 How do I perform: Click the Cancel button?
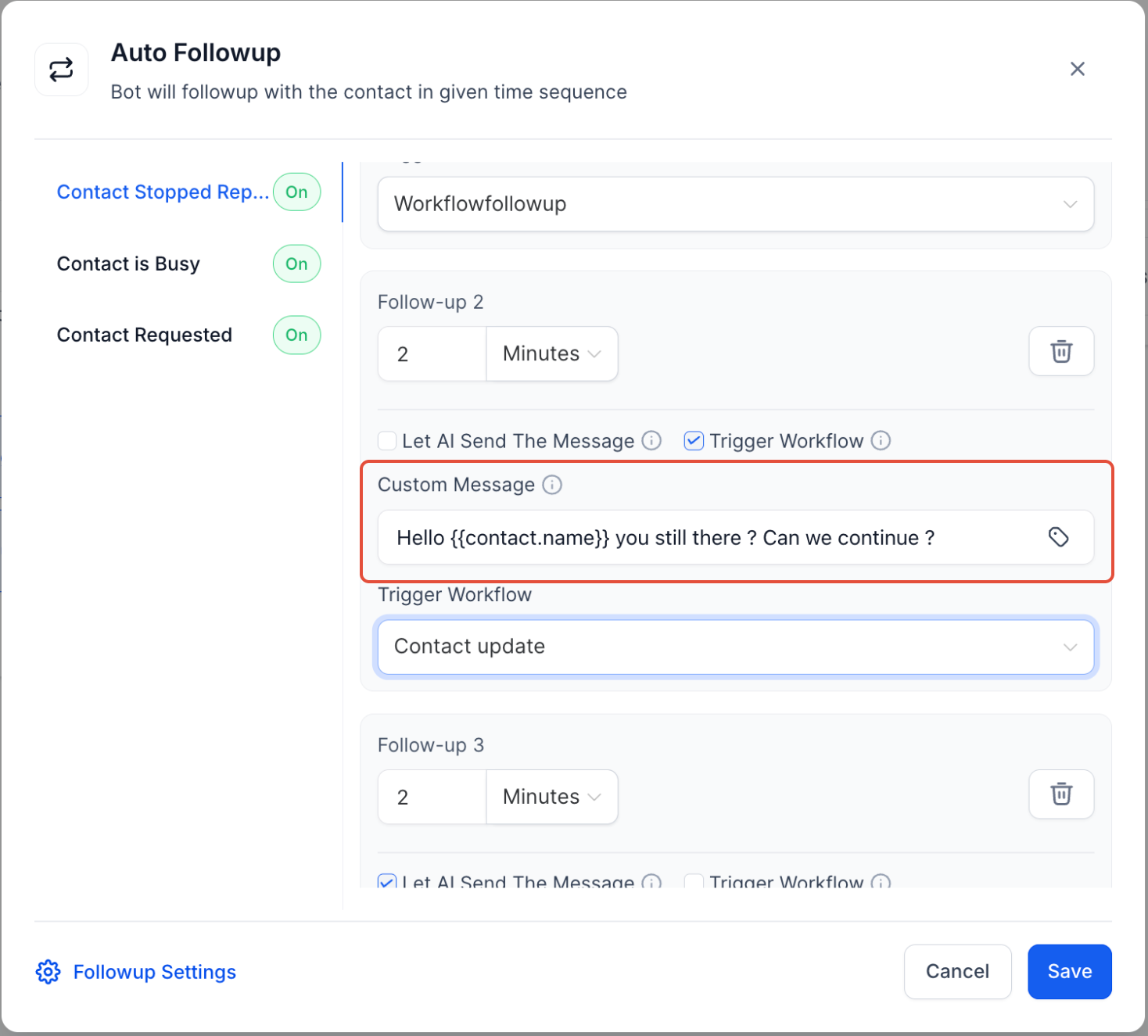(x=957, y=972)
